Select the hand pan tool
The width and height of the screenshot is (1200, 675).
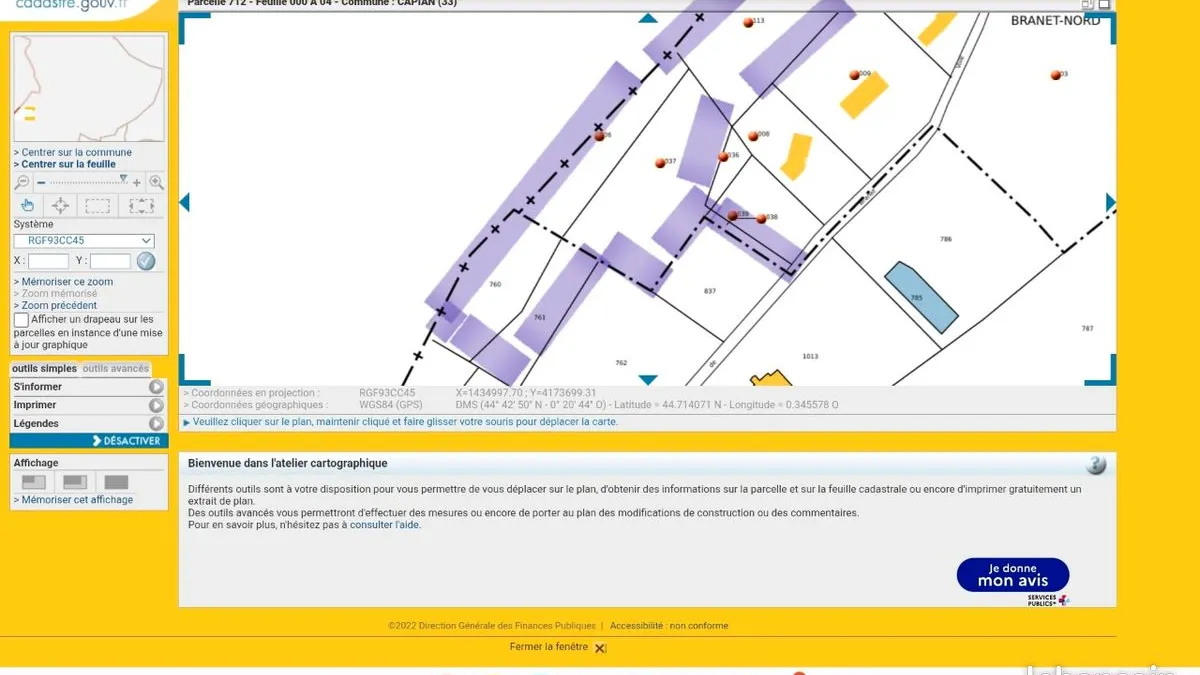pyautogui.click(x=28, y=206)
